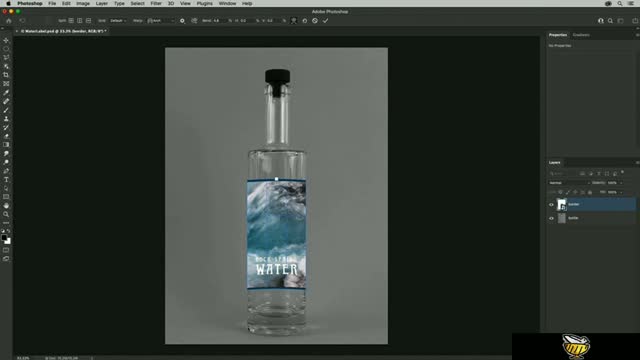Select the Frame tool
Image resolution: width=640 pixels, height=360 pixels.
(6, 84)
